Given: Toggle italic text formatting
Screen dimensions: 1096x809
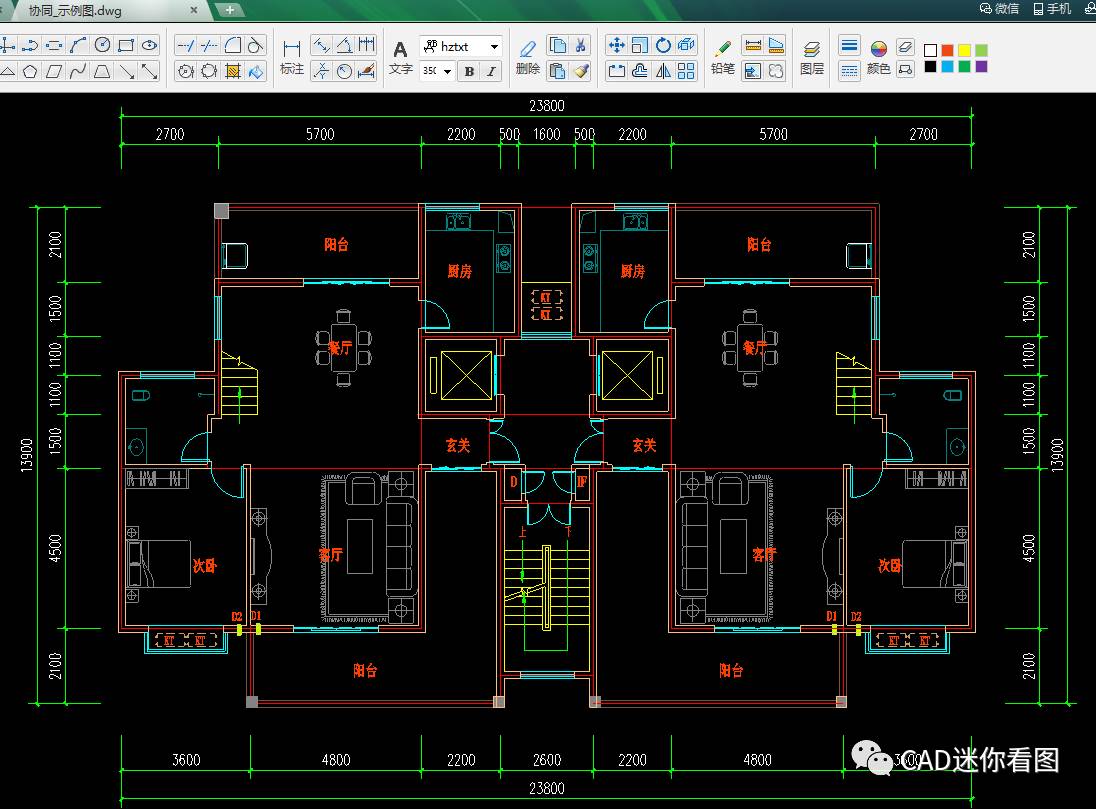Looking at the screenshot, I should [491, 71].
